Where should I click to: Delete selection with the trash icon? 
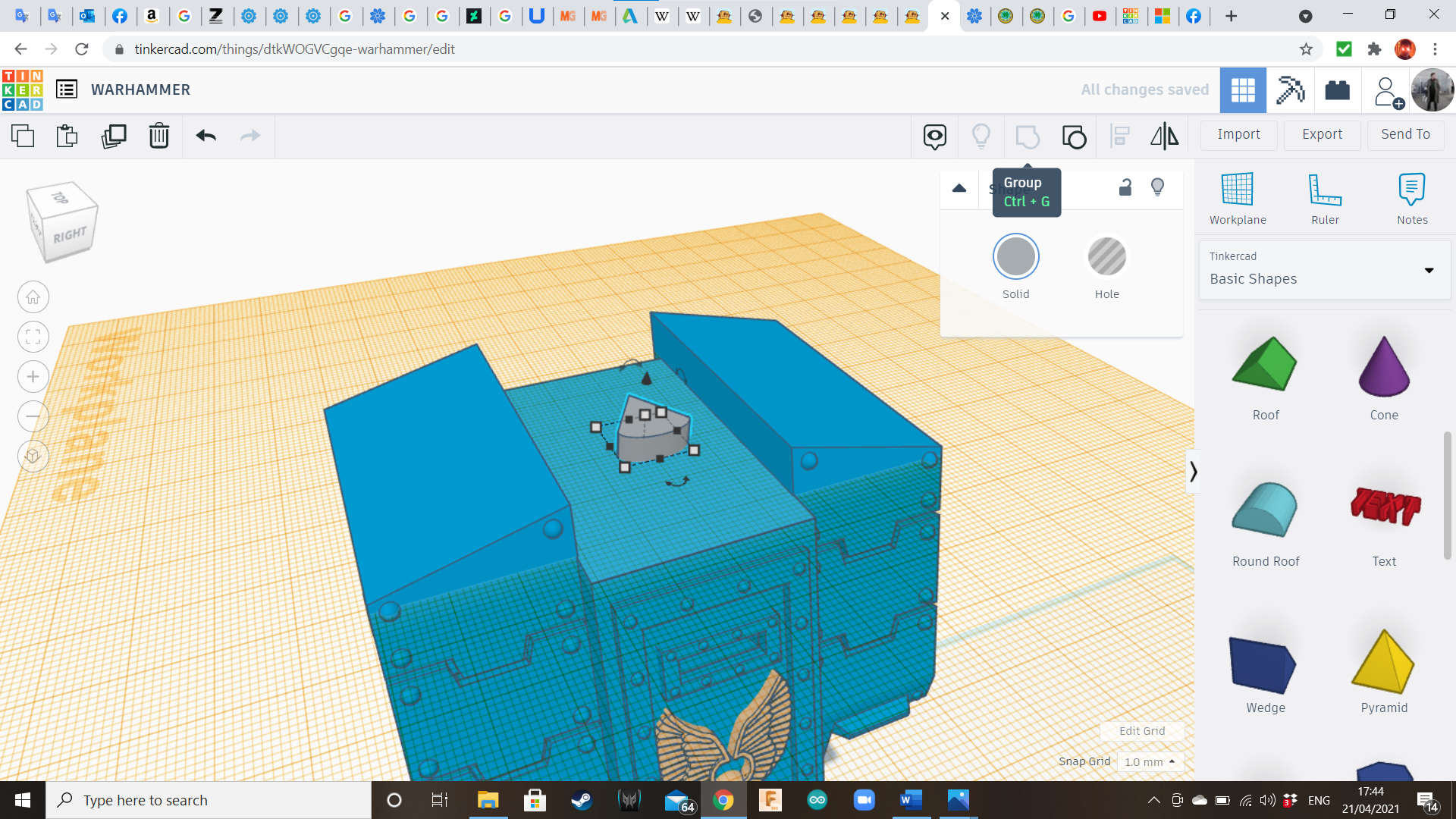(x=159, y=136)
